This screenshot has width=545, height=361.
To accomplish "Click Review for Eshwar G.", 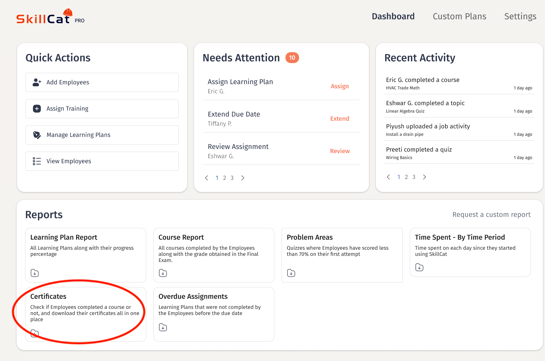I will click(x=340, y=151).
